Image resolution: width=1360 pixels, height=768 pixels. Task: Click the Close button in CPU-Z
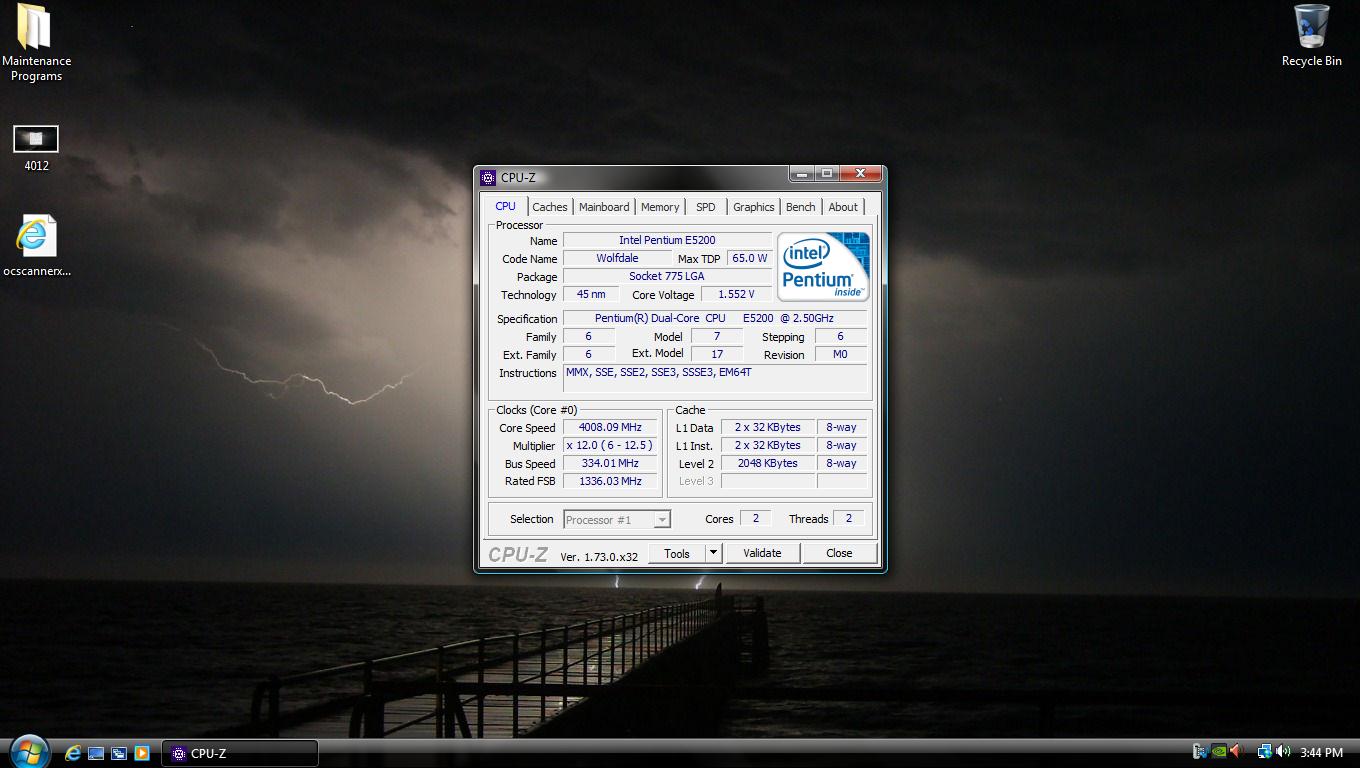coord(839,553)
